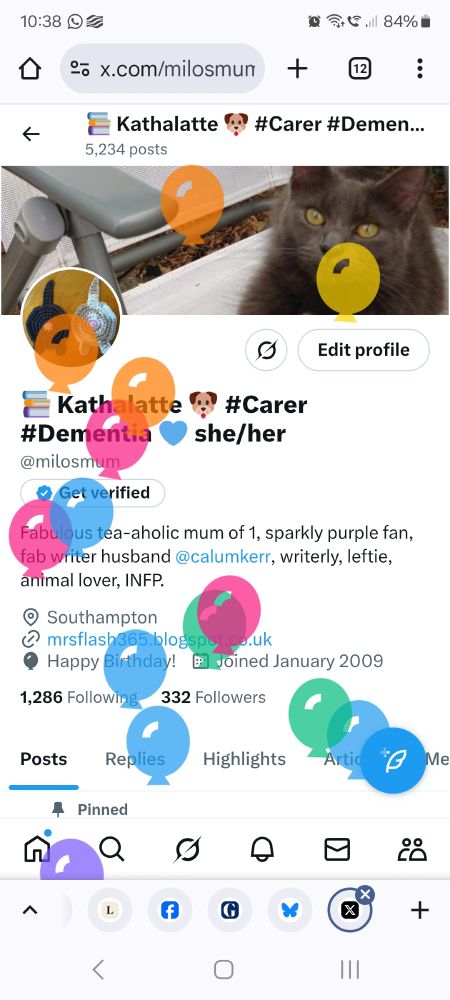Expand the tab strip with up chevron
Image resolution: width=450 pixels, height=1000 pixels.
pos(30,910)
